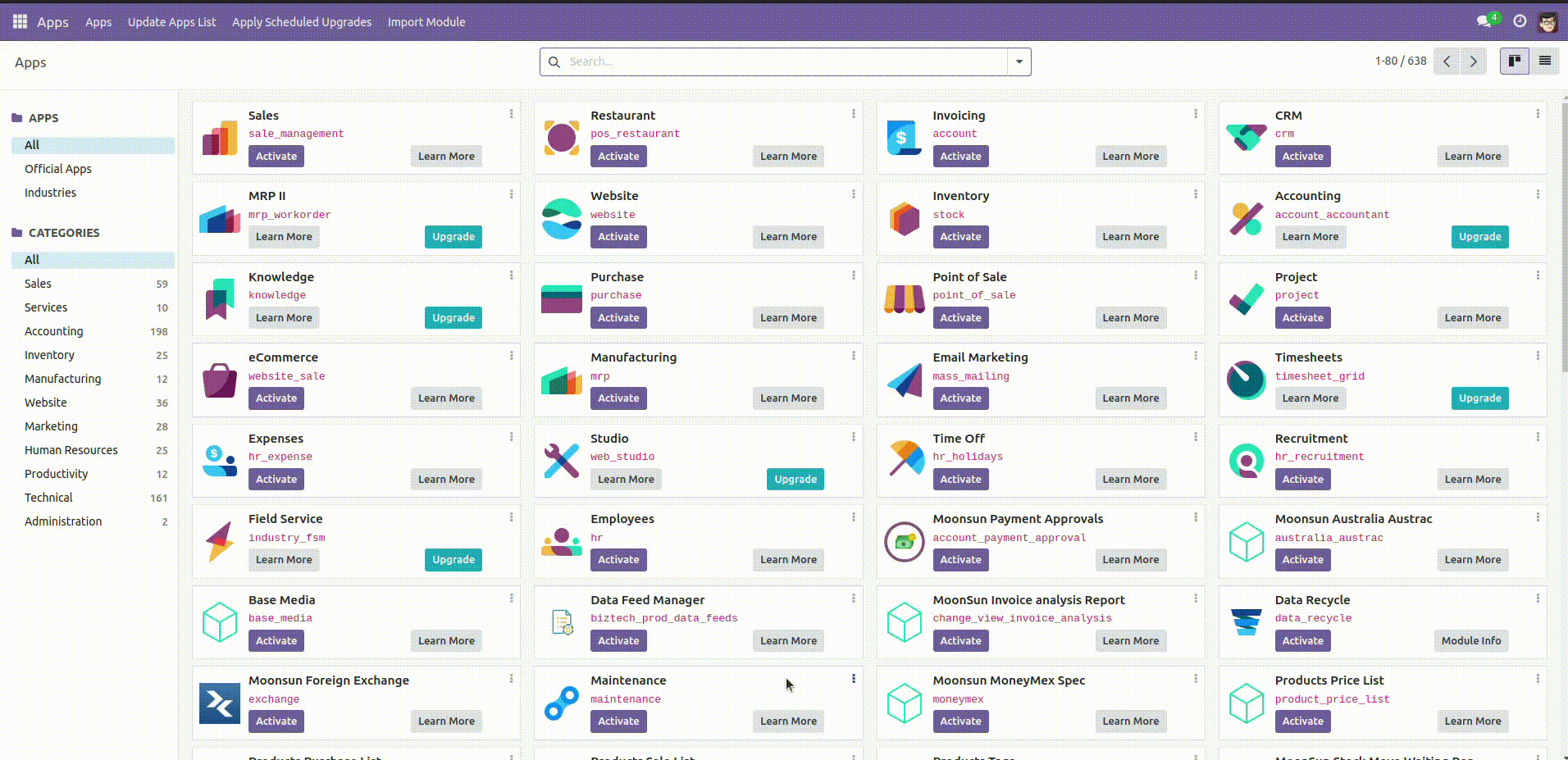The height and width of the screenshot is (760, 1568).
Task: Click the Moonsun Foreign Exchange app icon
Action: tap(220, 703)
